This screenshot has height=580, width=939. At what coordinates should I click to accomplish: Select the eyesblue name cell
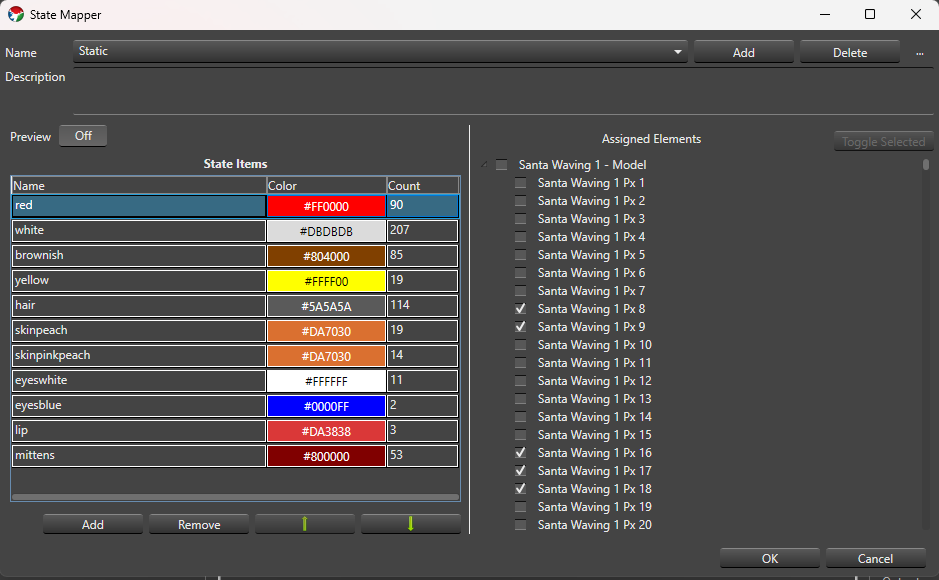point(138,406)
